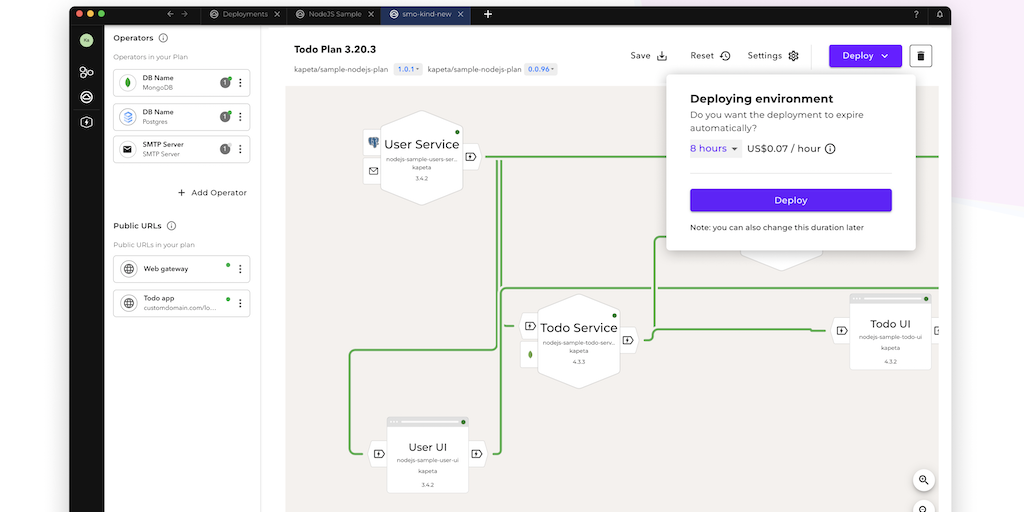Click the purple Deploy button in the popup
Viewport: 1024px width, 512px height.
click(x=790, y=200)
